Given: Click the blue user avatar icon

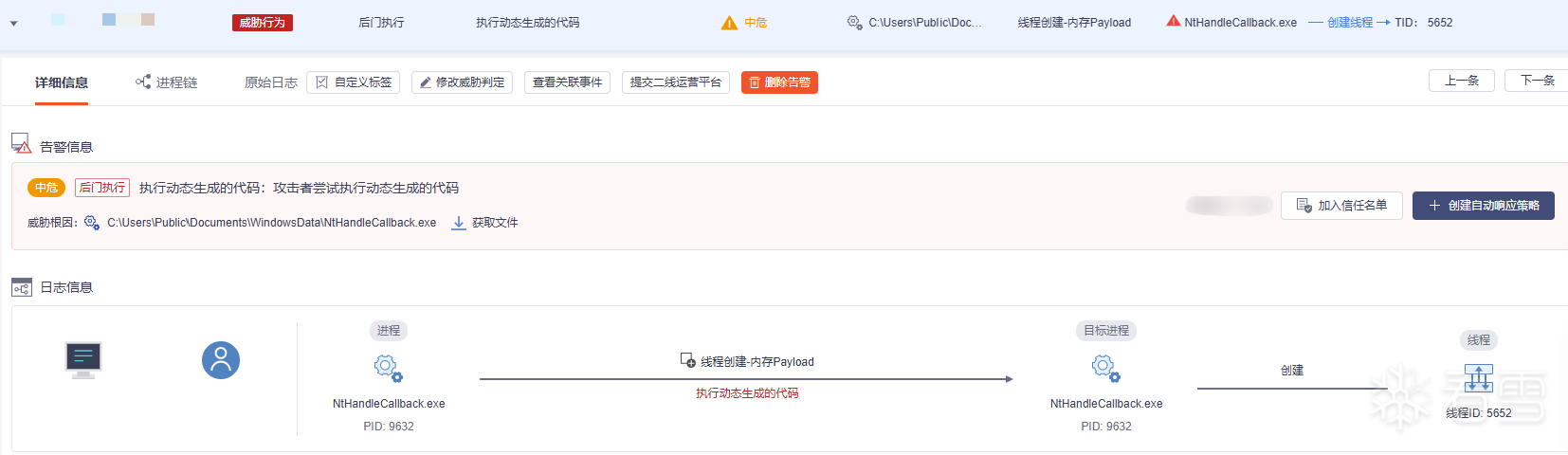Looking at the screenshot, I should (221, 360).
